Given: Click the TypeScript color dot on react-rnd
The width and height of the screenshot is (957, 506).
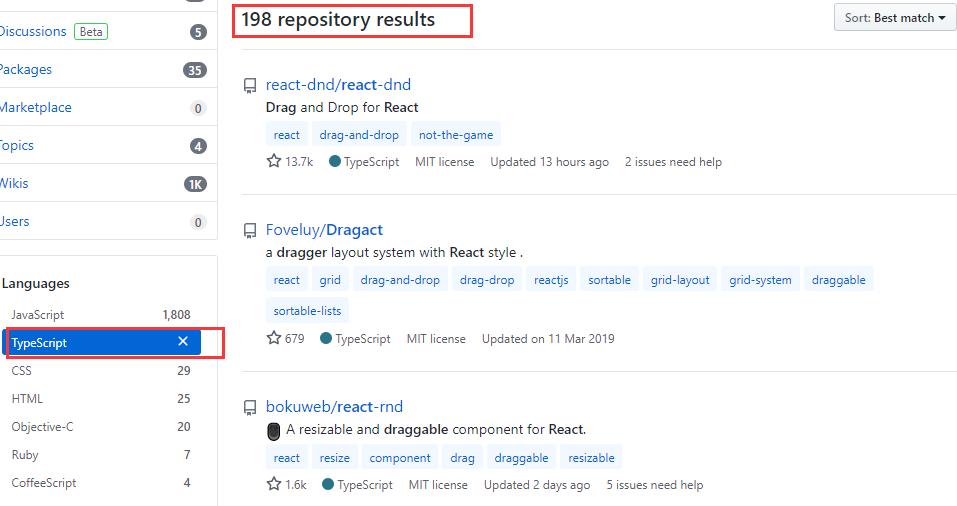Looking at the screenshot, I should (328, 484).
